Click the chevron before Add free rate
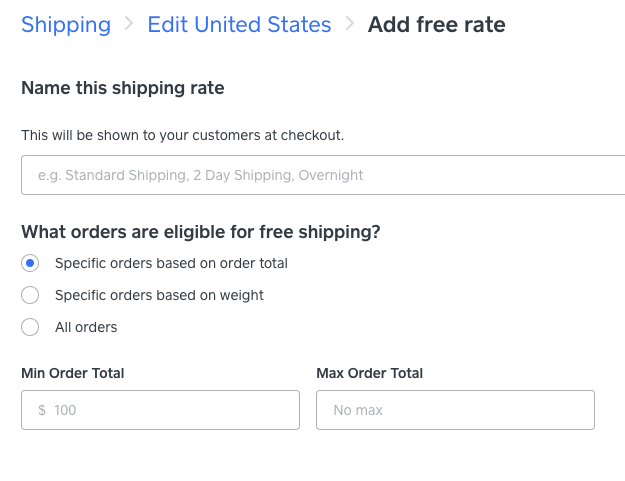Viewport: 625px width, 481px height. coord(349,25)
